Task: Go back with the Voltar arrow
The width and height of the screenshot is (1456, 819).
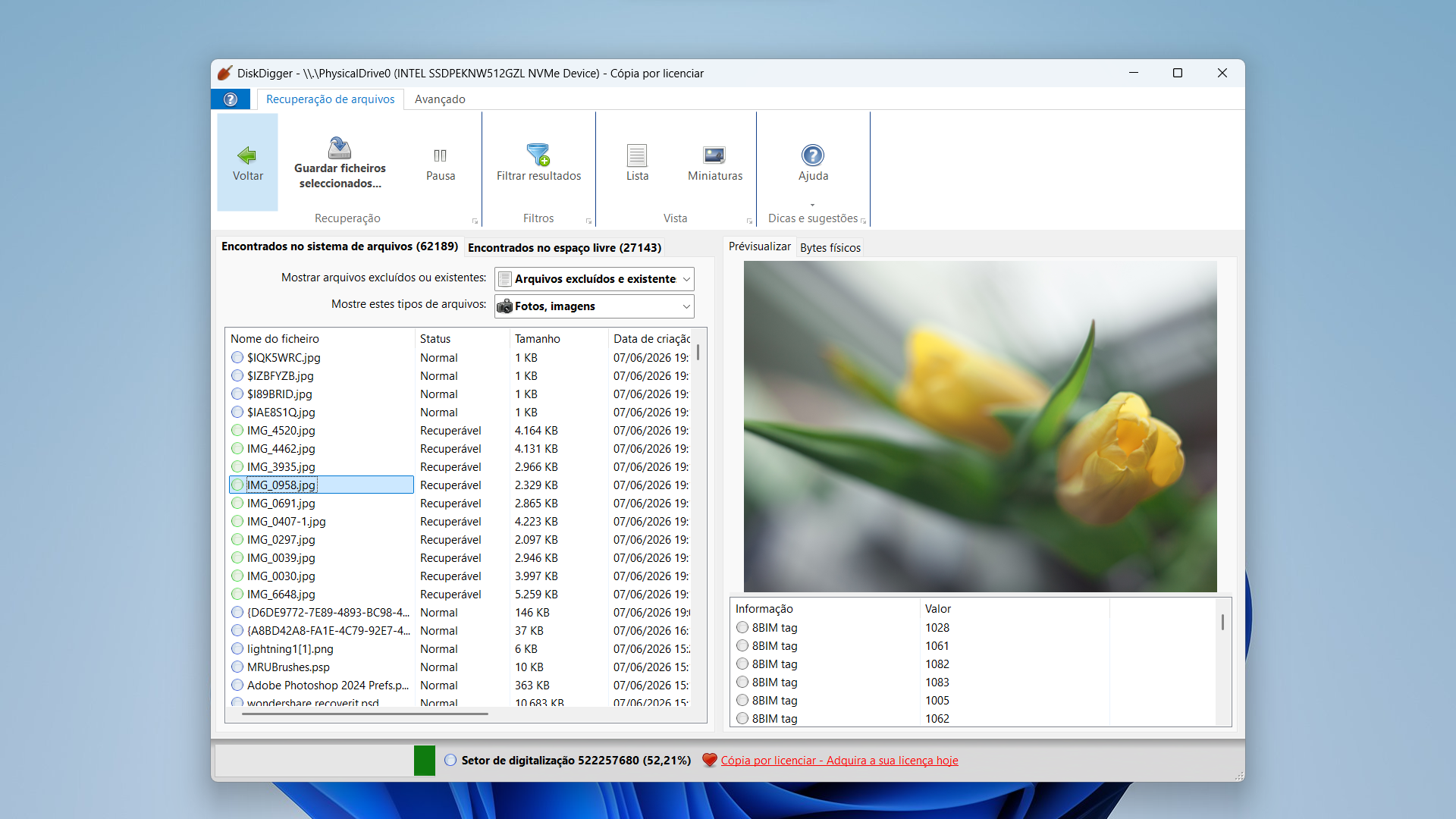Action: coord(247,162)
